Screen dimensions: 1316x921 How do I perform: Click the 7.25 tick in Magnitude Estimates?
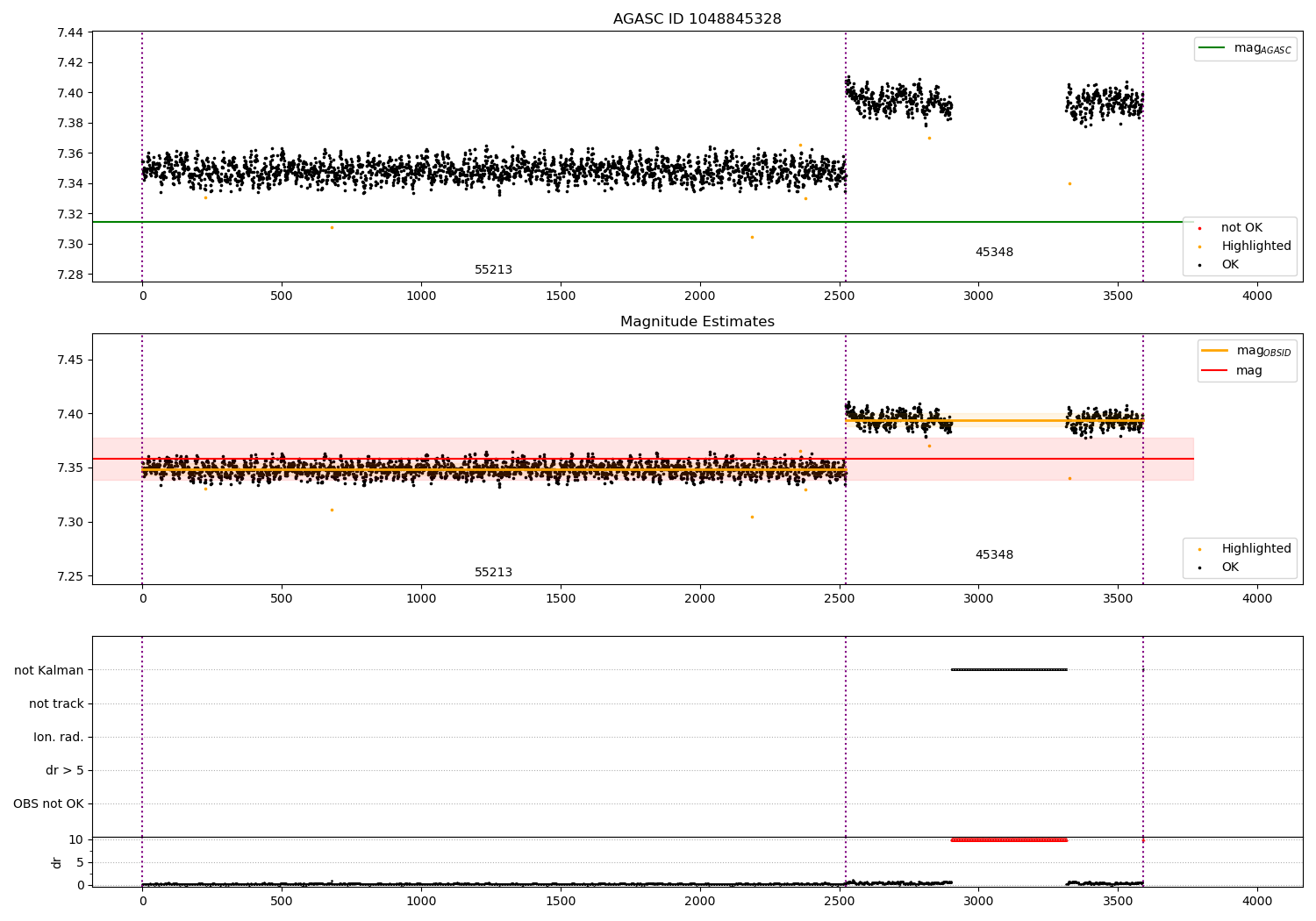point(70,576)
